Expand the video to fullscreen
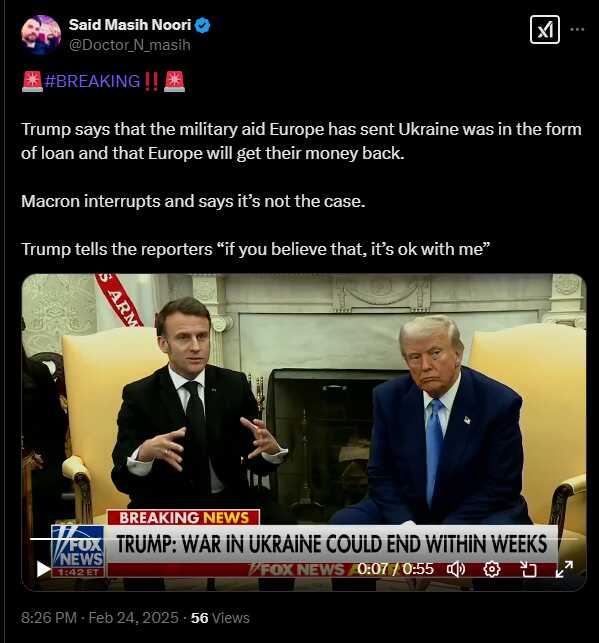The width and height of the screenshot is (599, 643). pyautogui.click(x=564, y=569)
